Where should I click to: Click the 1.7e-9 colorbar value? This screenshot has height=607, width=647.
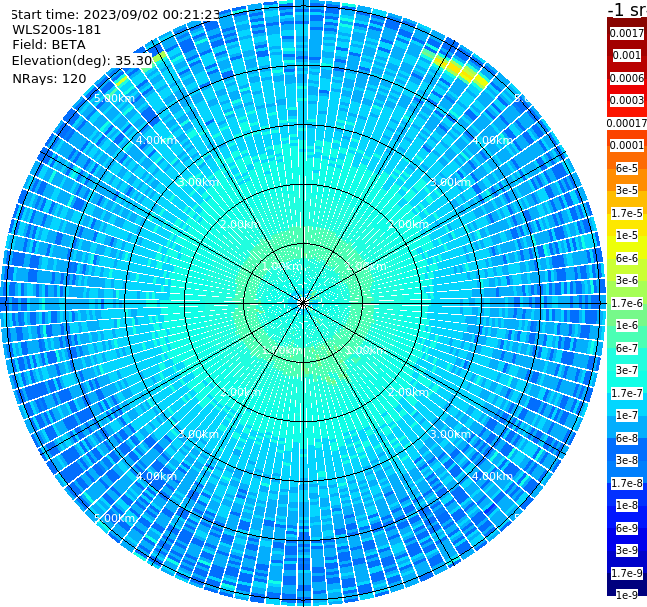[627, 573]
